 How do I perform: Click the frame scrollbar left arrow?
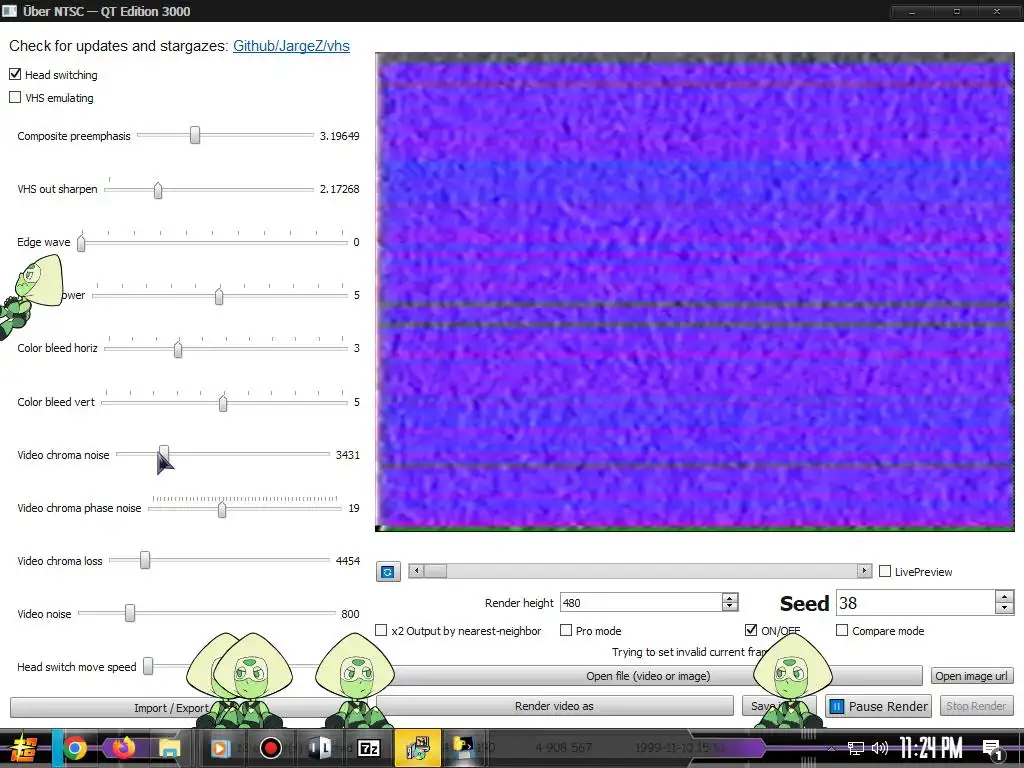[416, 571]
